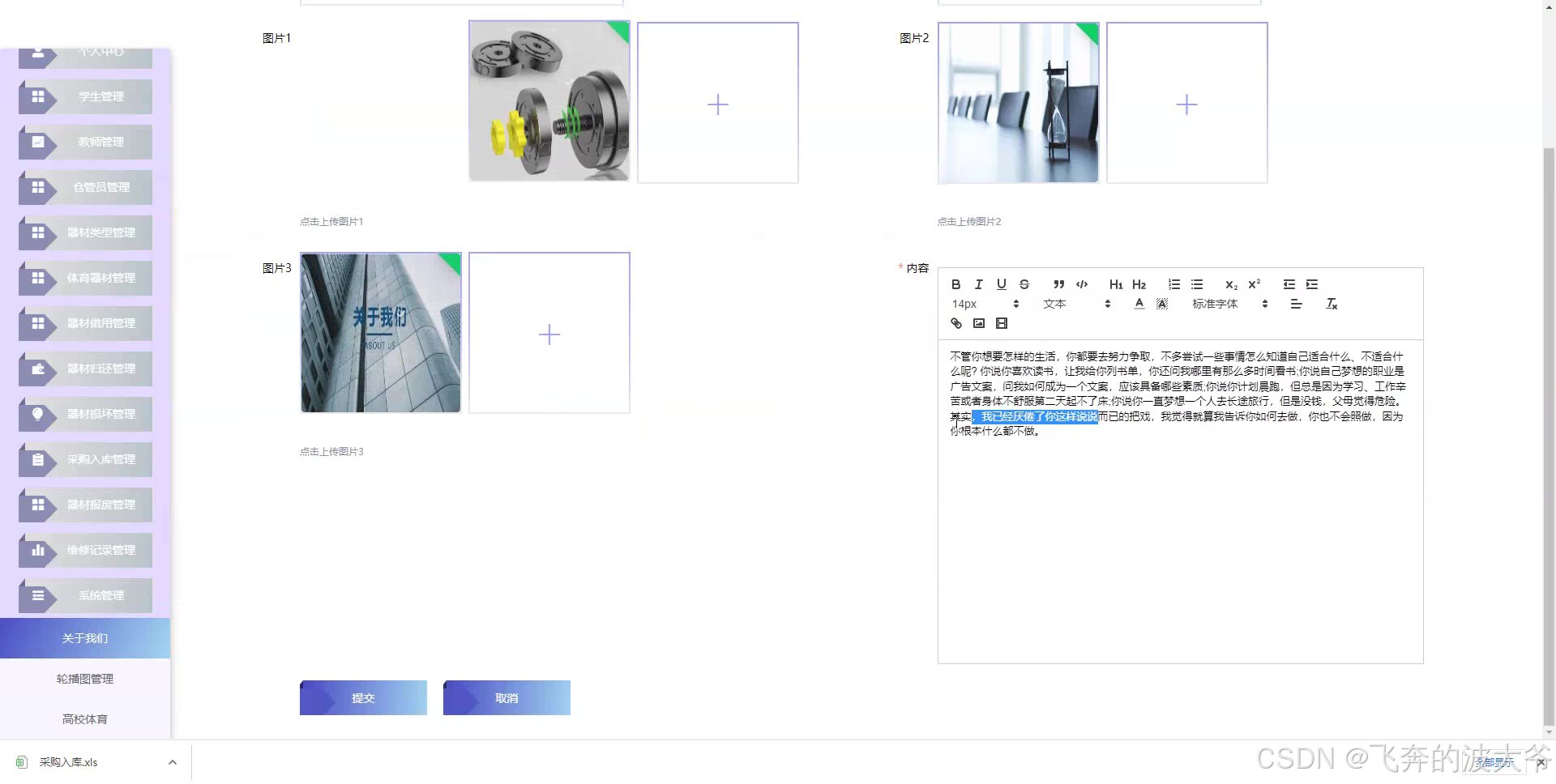Select the hourglass thumbnail for 图片2
This screenshot has width=1556, height=784.
click(x=1018, y=103)
